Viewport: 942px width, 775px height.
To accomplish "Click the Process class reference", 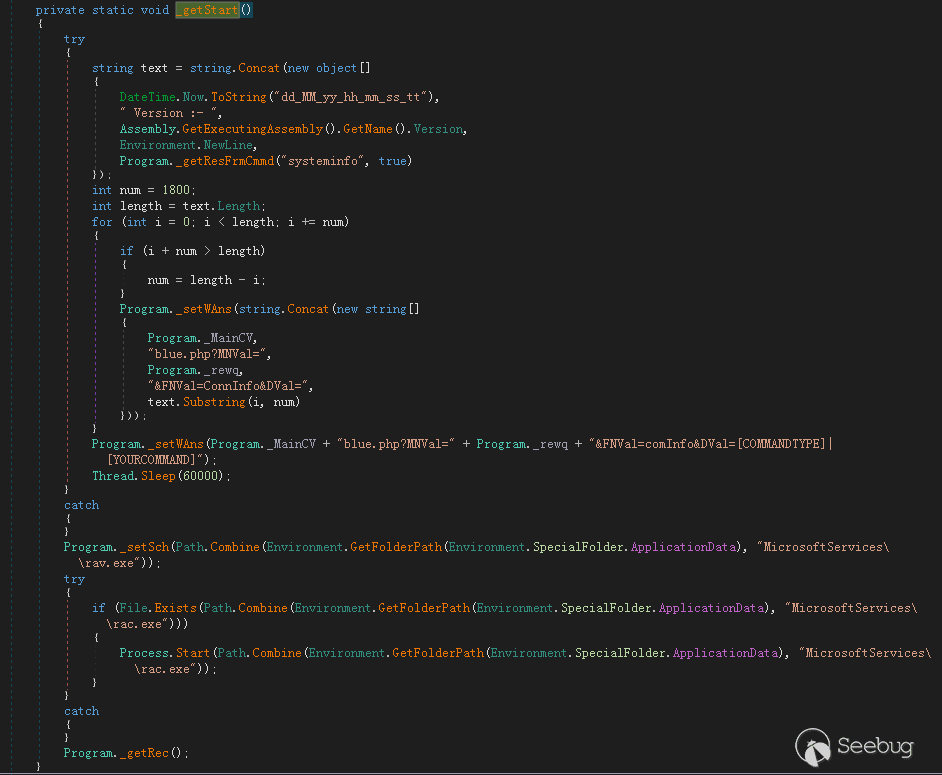I will 144,653.
